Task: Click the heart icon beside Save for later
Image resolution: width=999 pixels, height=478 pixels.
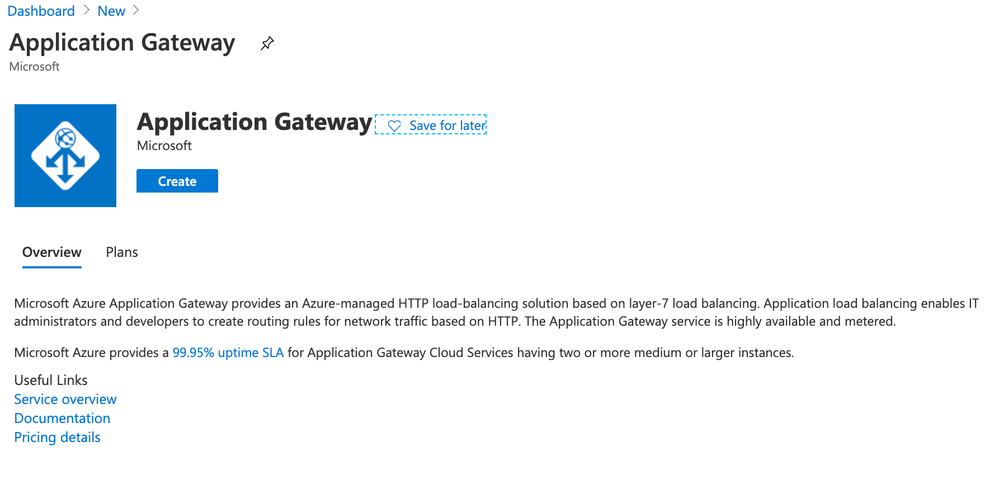Action: click(394, 126)
